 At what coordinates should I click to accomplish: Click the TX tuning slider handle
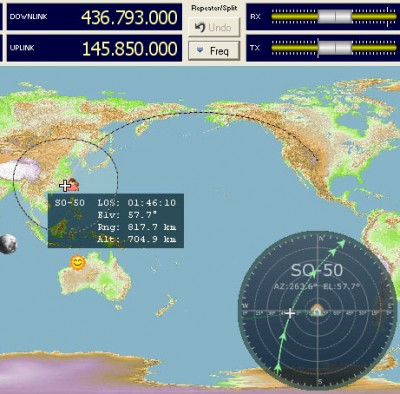(335, 48)
